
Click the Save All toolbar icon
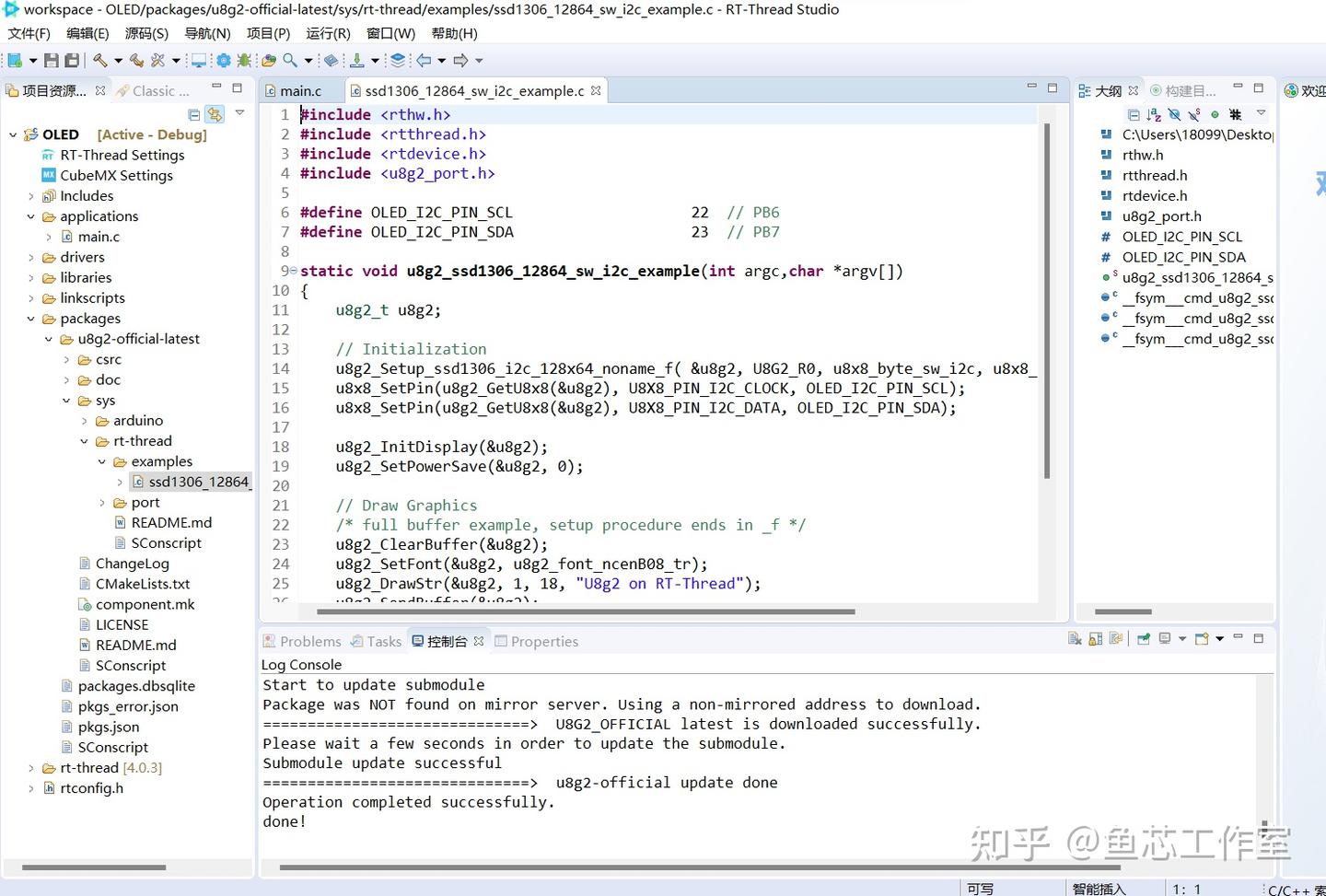coord(71,60)
